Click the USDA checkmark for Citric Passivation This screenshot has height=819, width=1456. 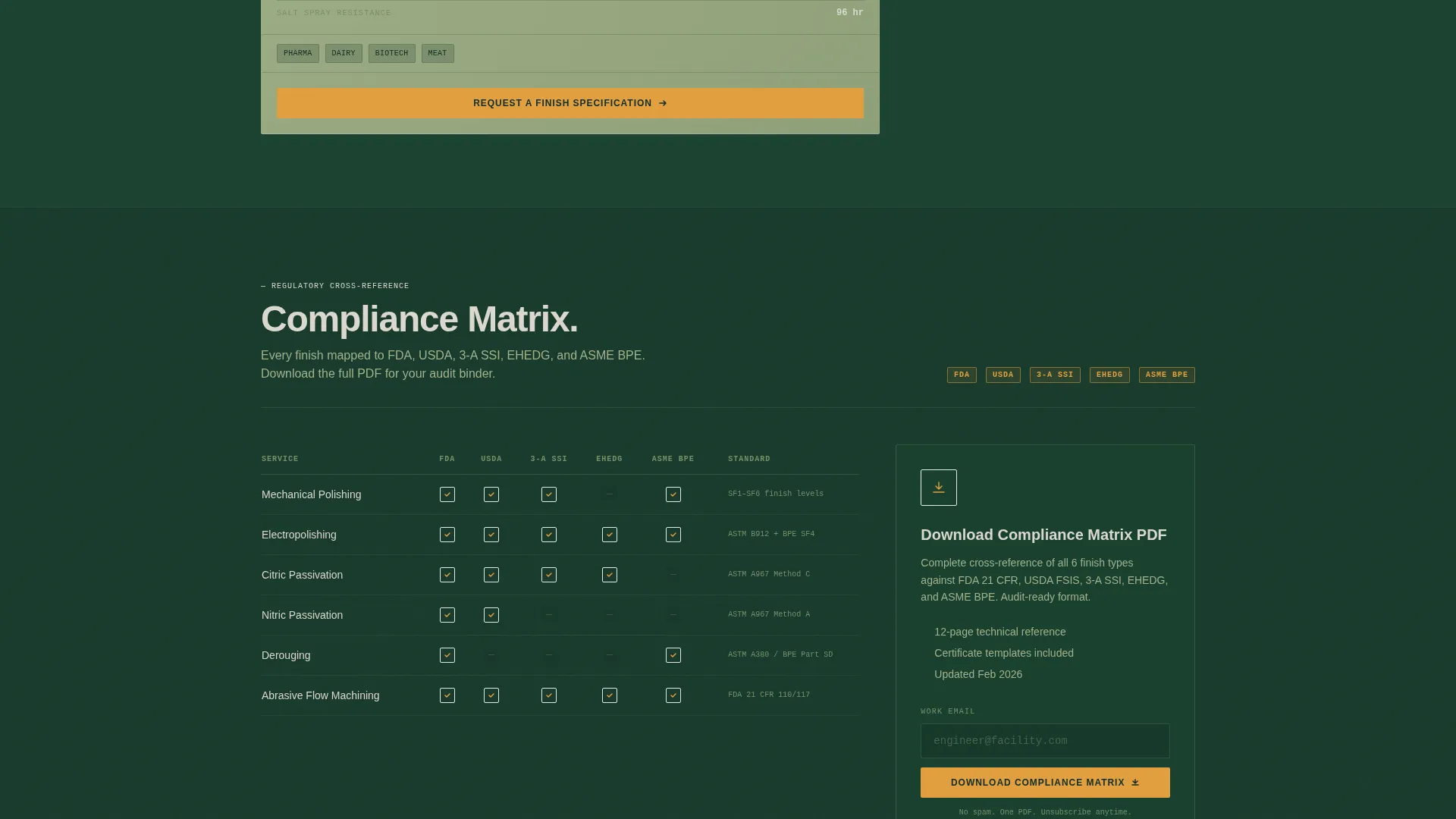[x=491, y=575]
